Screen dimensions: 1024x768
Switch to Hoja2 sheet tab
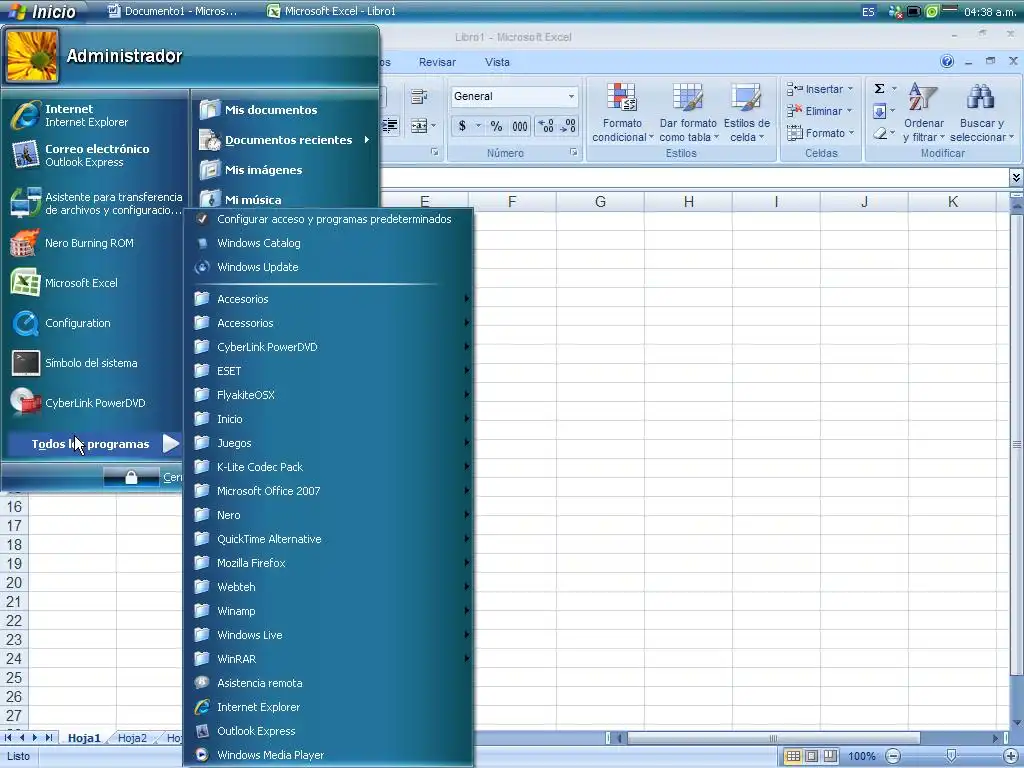(132, 738)
